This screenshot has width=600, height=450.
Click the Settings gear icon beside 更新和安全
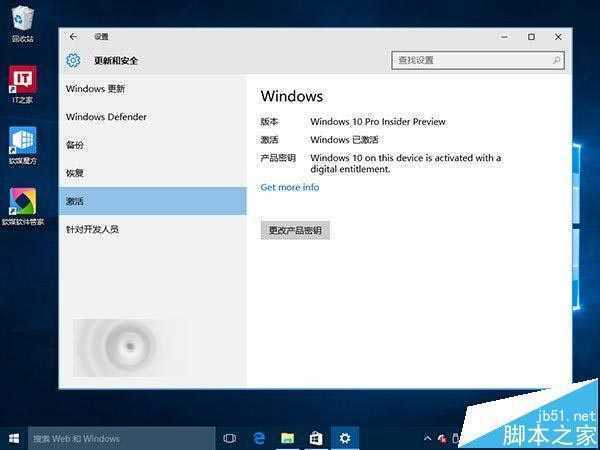point(73,60)
